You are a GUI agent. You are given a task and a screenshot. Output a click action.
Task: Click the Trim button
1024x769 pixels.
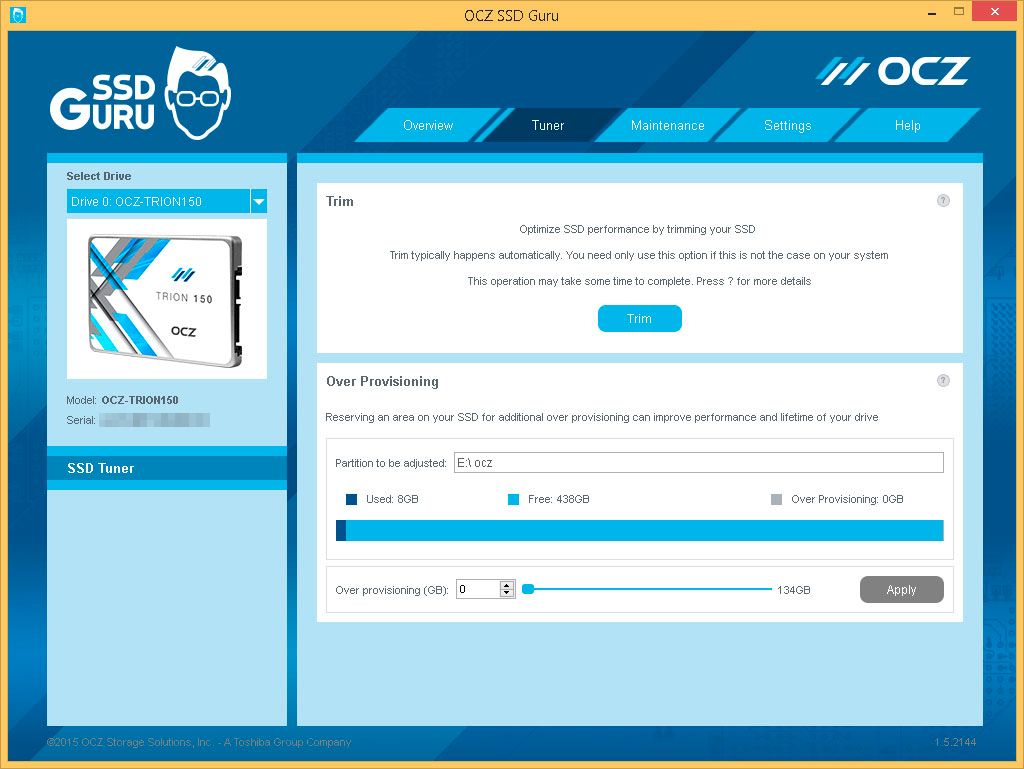(639, 319)
